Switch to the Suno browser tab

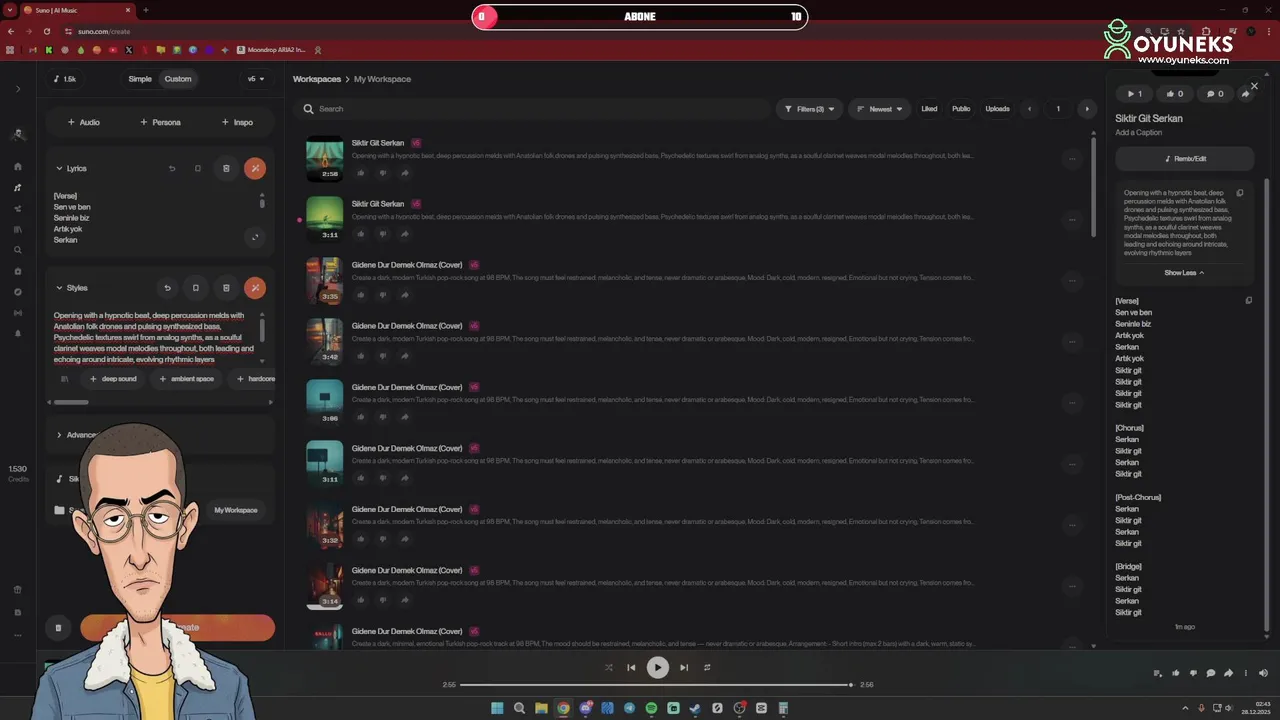pyautogui.click(x=75, y=10)
